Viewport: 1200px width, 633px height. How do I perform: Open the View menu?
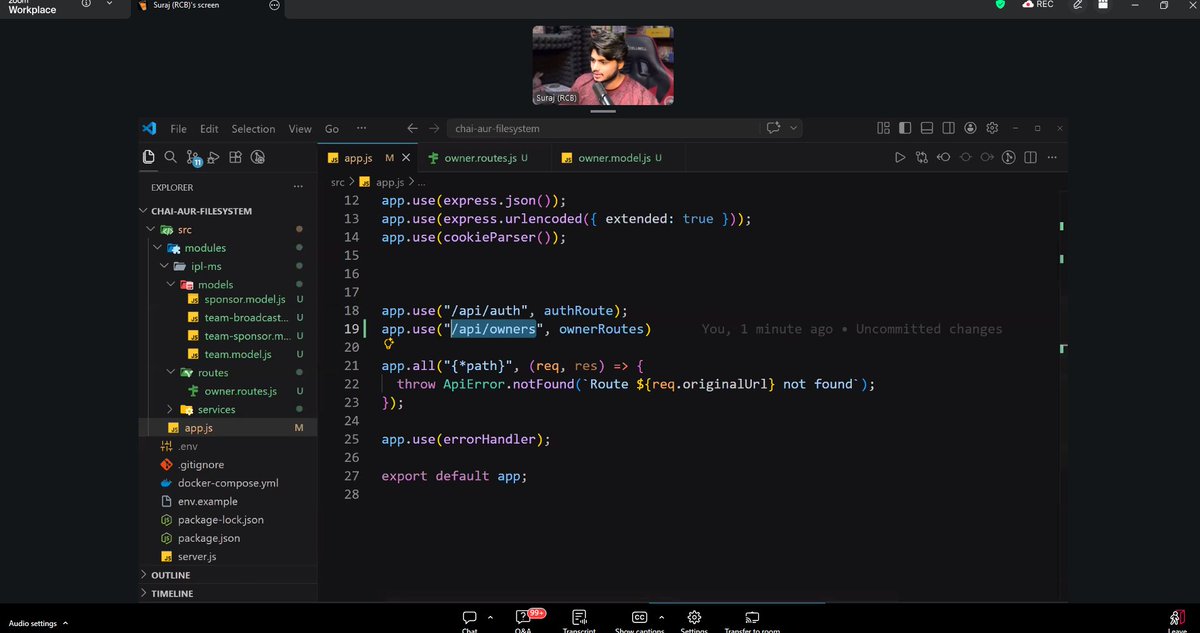pos(300,129)
